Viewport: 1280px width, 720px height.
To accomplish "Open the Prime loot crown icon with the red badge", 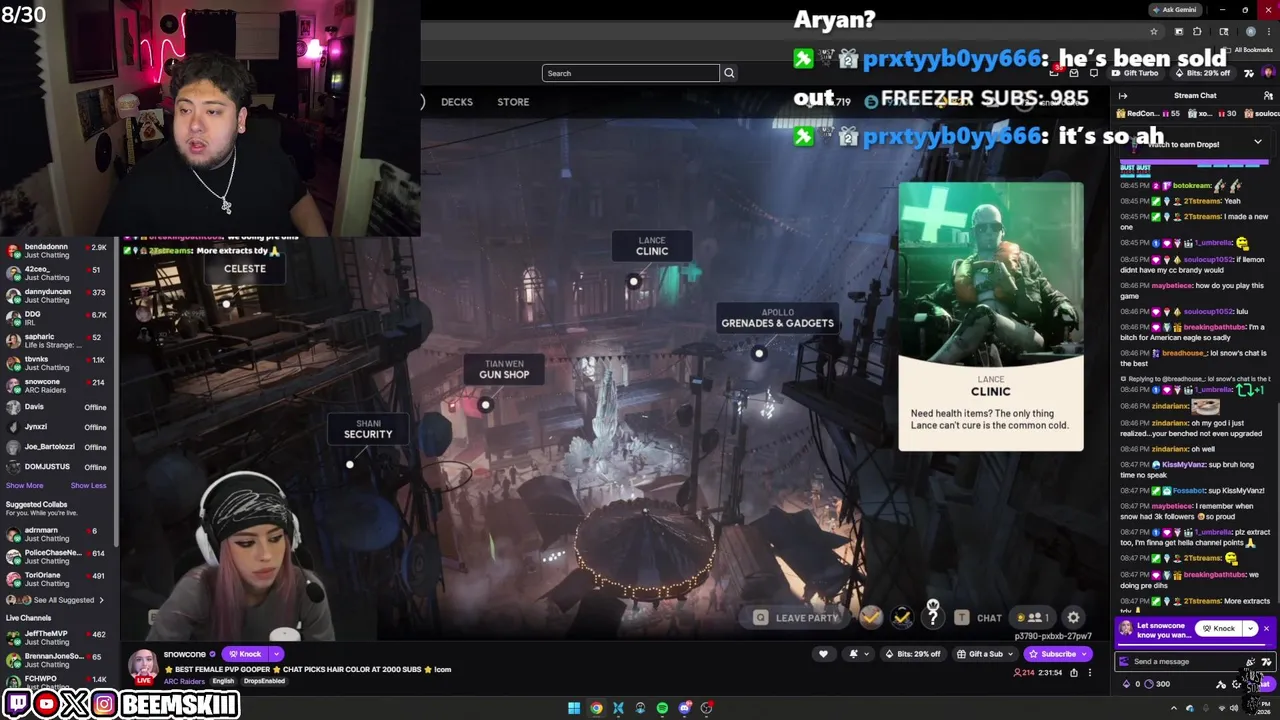I will 1055,73.
